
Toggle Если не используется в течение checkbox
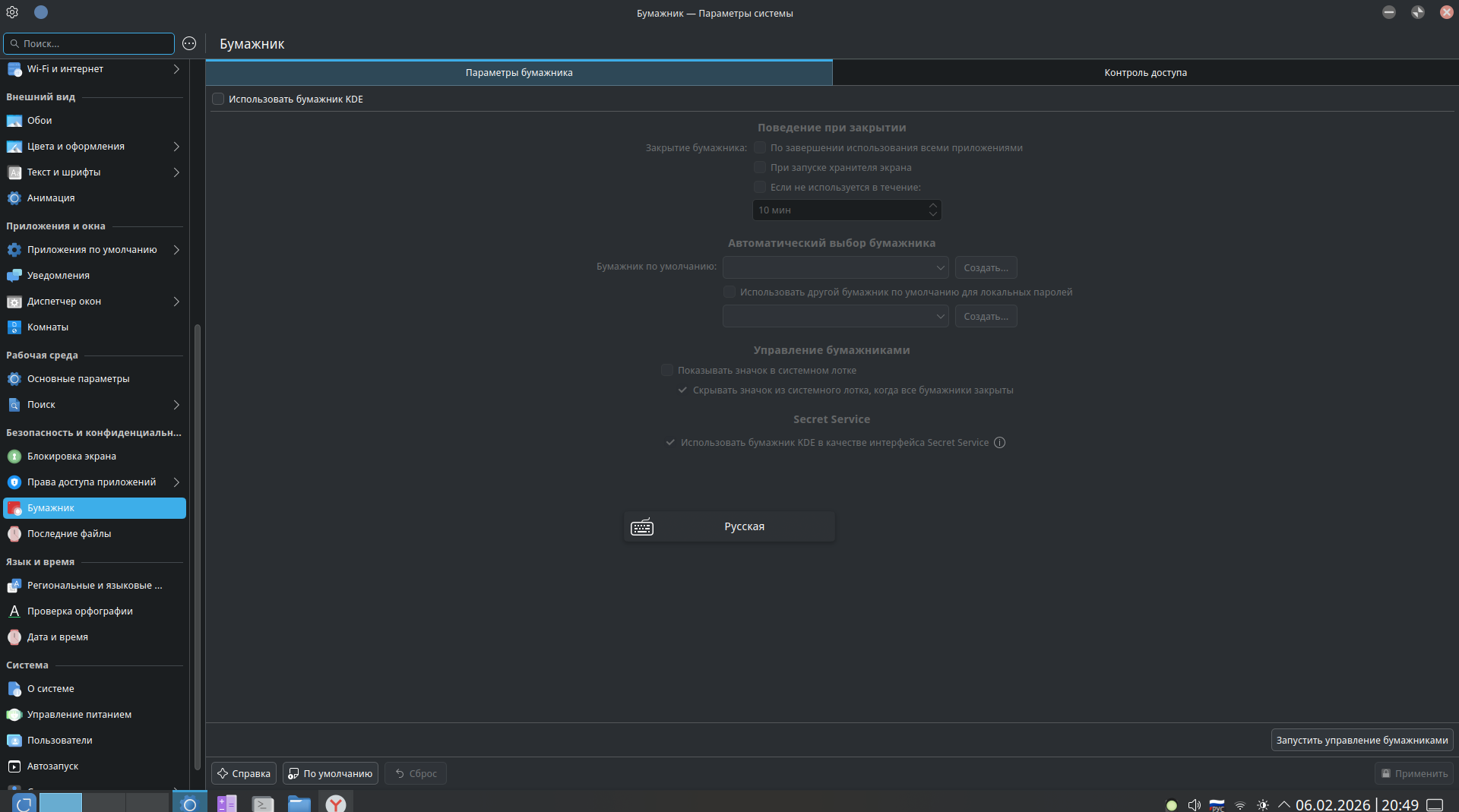[760, 188]
